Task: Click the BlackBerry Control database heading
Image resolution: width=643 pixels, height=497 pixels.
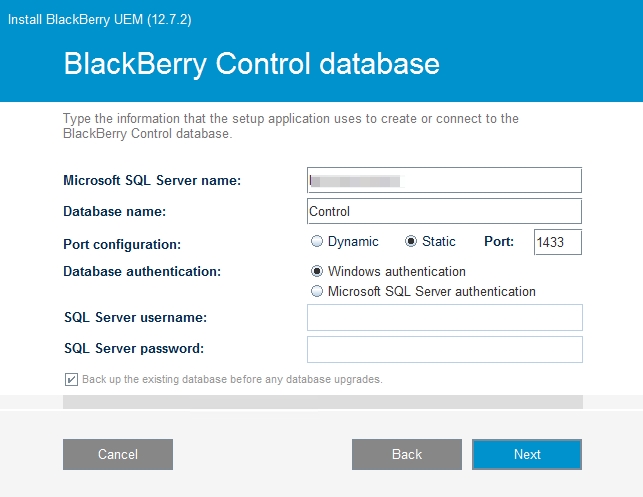Action: (251, 64)
